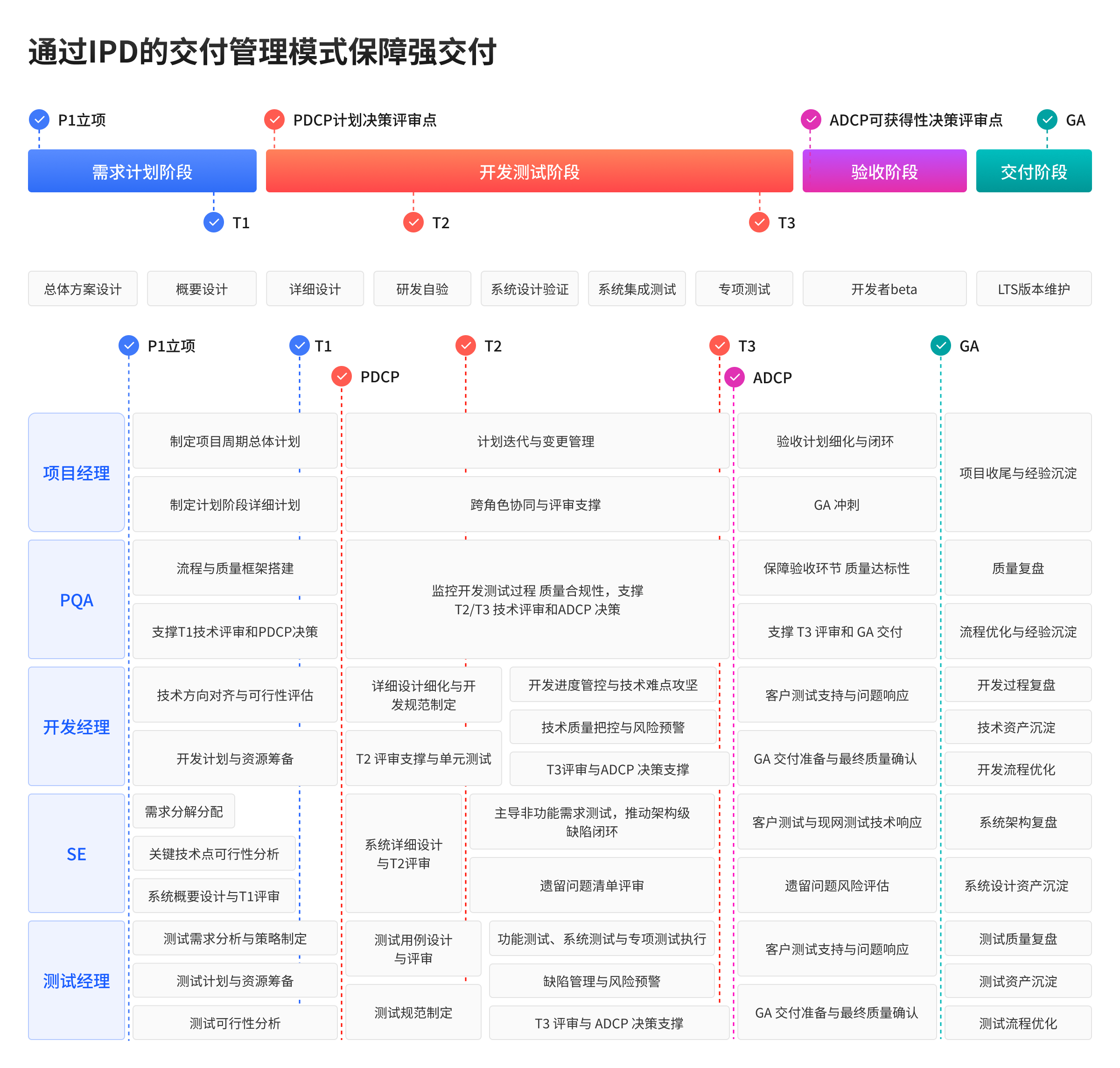Select the T2 checkpoint marker
Viewport: 1120px width, 1068px height.
pyautogui.click(x=413, y=223)
